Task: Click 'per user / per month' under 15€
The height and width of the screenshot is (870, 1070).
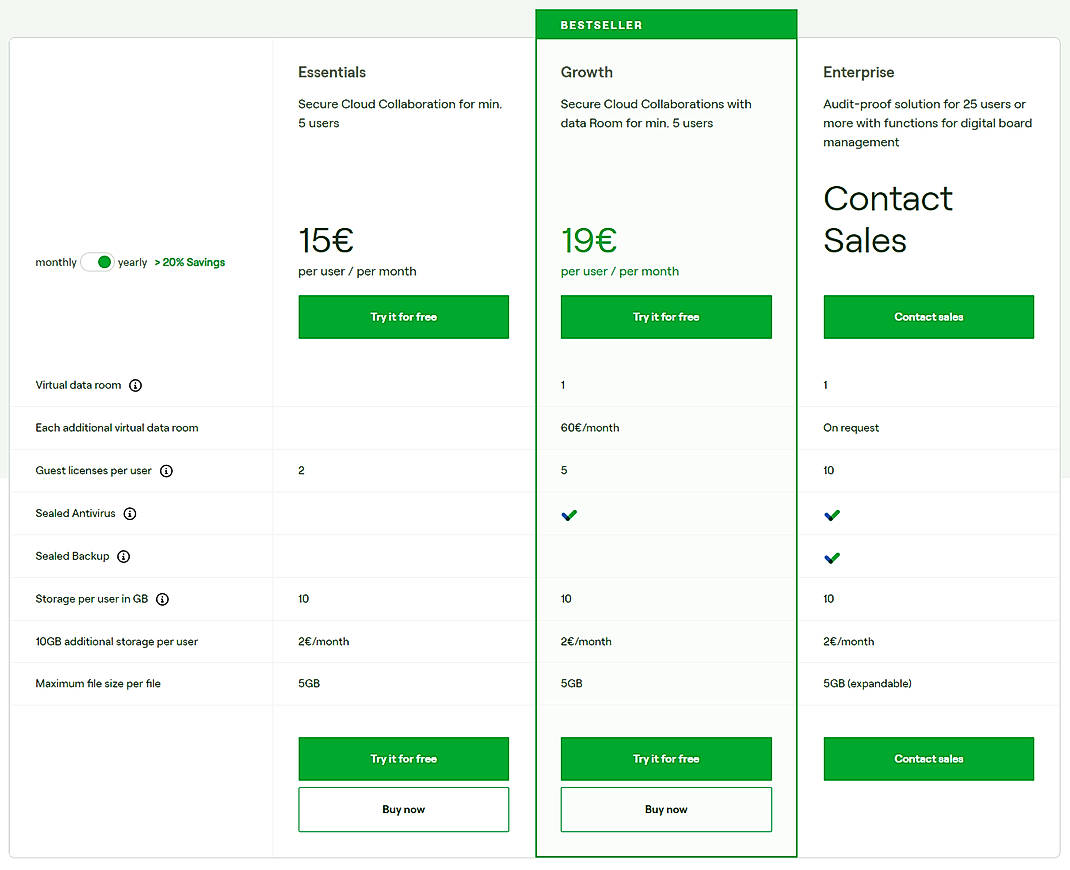Action: [x=357, y=272]
